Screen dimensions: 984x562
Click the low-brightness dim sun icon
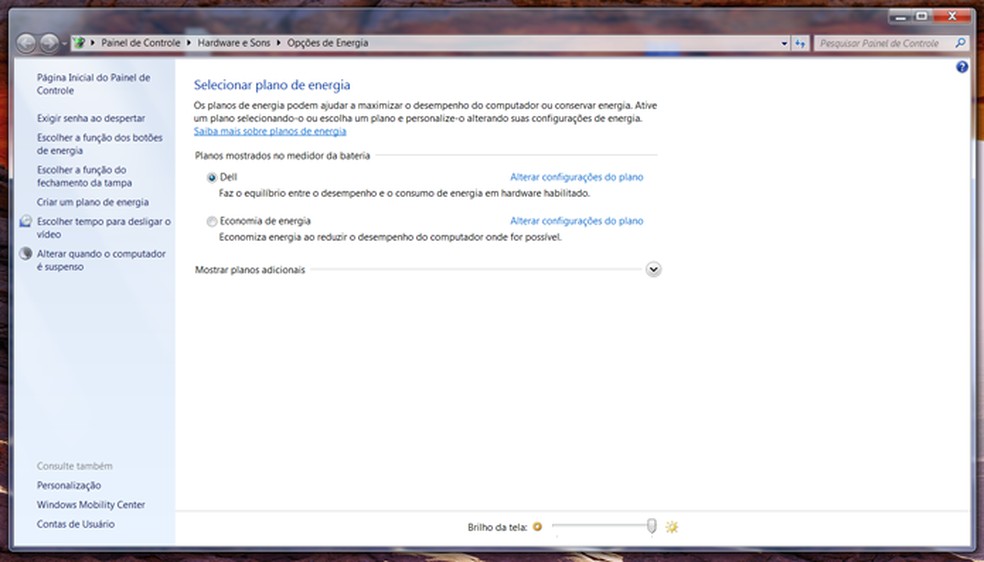coord(537,527)
